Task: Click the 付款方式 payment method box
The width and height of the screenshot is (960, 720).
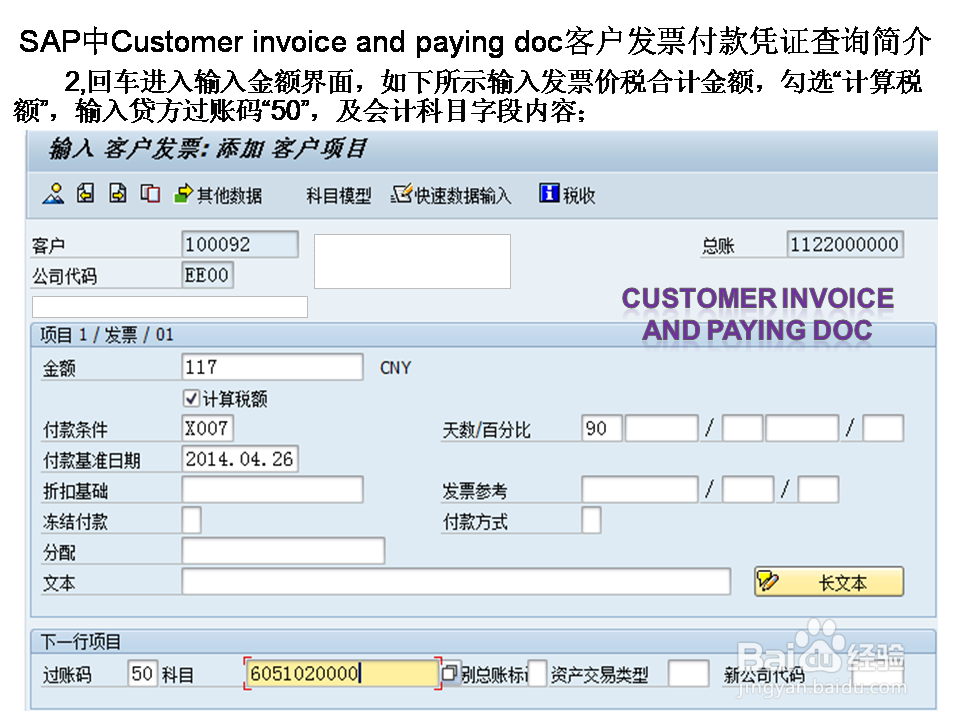Action: (591, 520)
